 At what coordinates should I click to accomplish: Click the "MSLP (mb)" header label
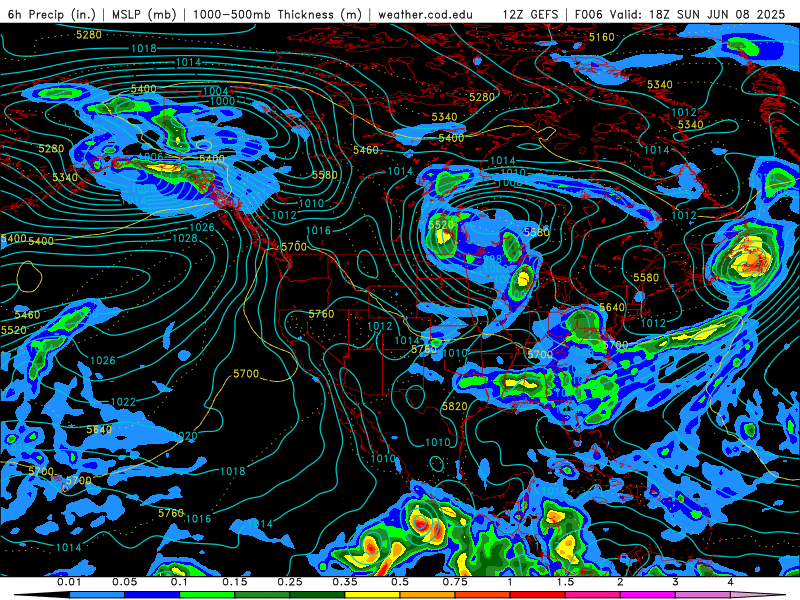(144, 14)
